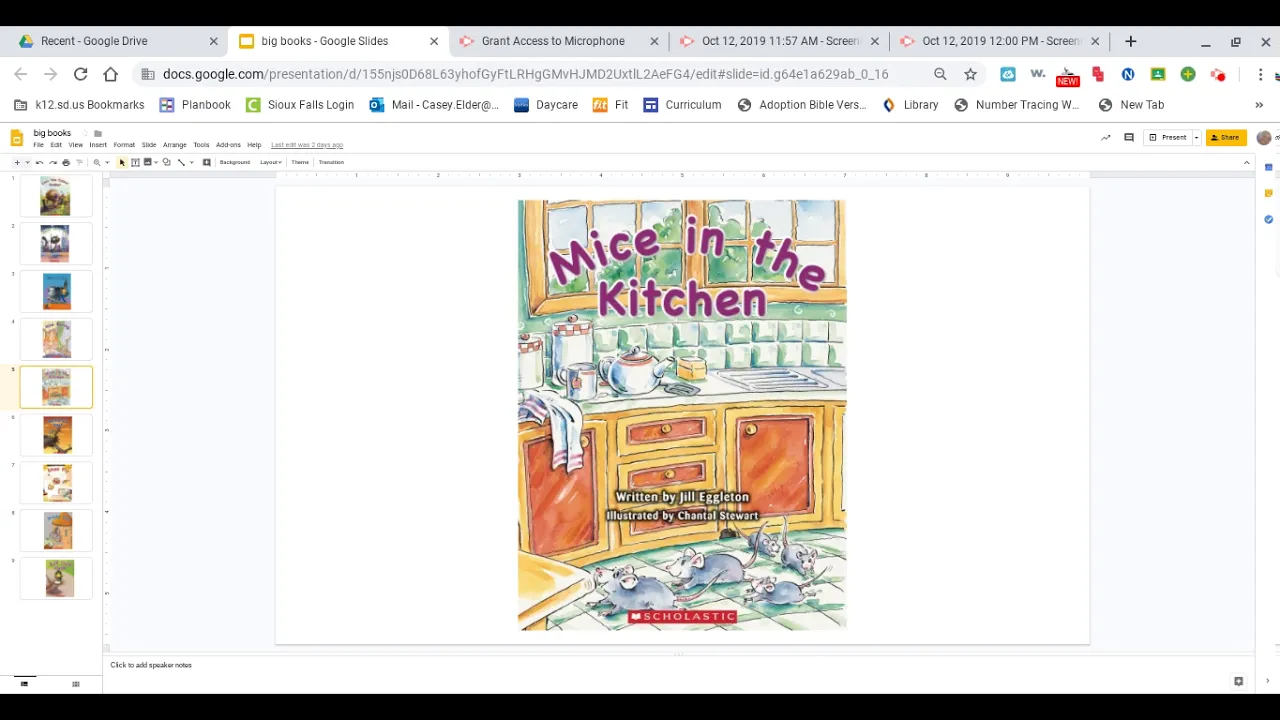Open the Format menu
This screenshot has width=1280, height=720.
click(x=124, y=145)
